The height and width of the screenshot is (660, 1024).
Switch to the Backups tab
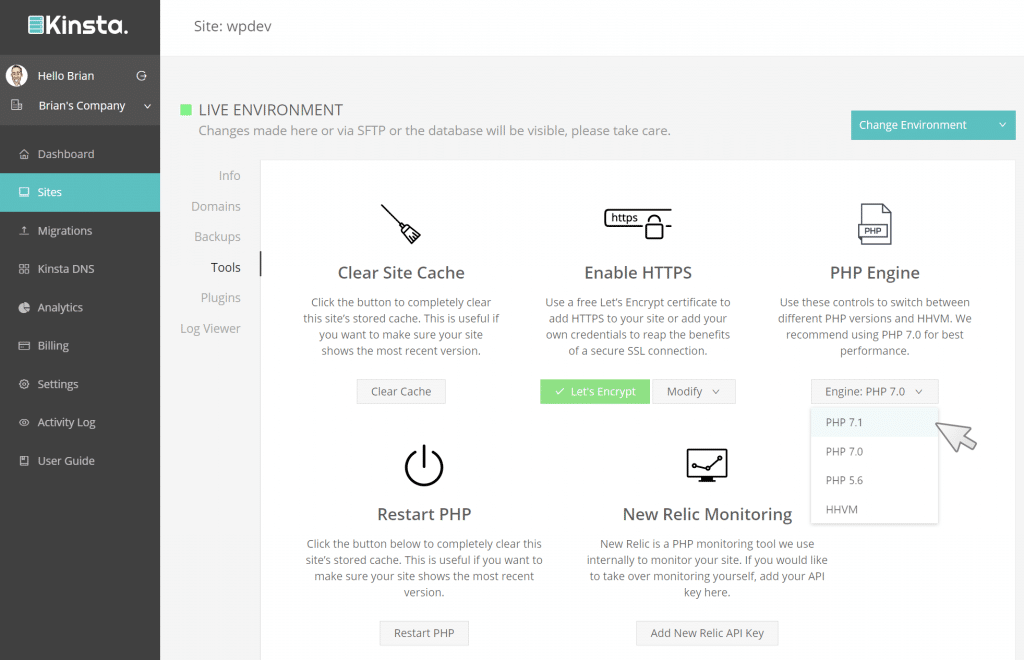217,237
